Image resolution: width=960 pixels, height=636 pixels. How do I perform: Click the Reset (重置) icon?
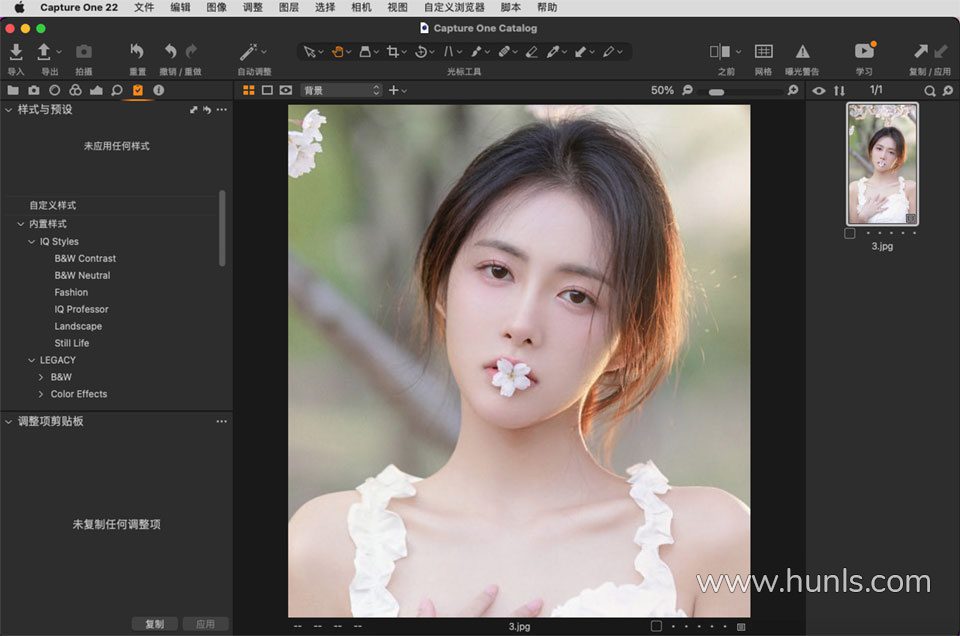pos(137,52)
